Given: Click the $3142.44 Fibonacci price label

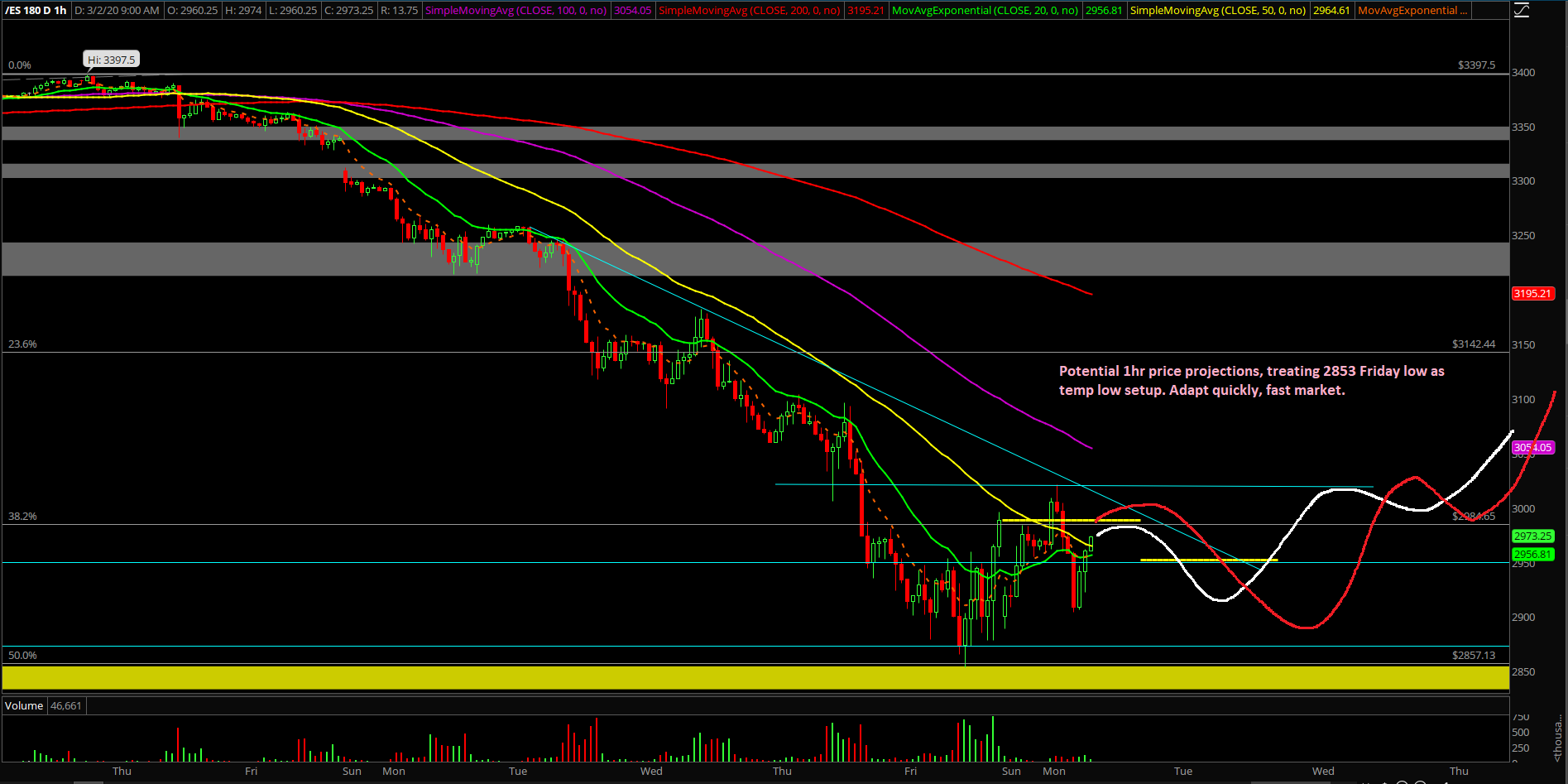Looking at the screenshot, I should coord(1474,344).
